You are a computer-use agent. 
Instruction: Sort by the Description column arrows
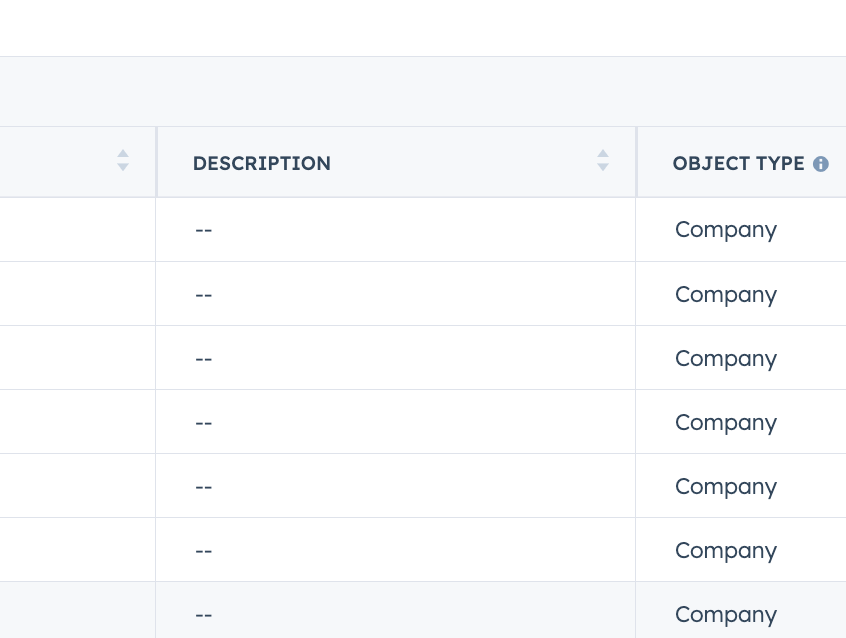[x=603, y=160]
